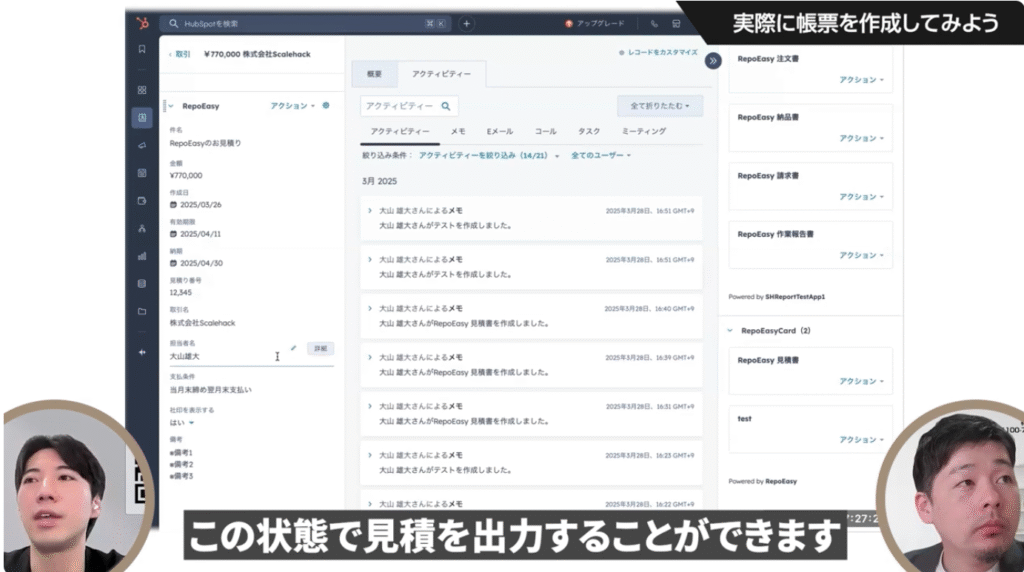The image size is (1024, 572).
Task: Open the bookmarks icon in sidebar
Action: coord(142,49)
